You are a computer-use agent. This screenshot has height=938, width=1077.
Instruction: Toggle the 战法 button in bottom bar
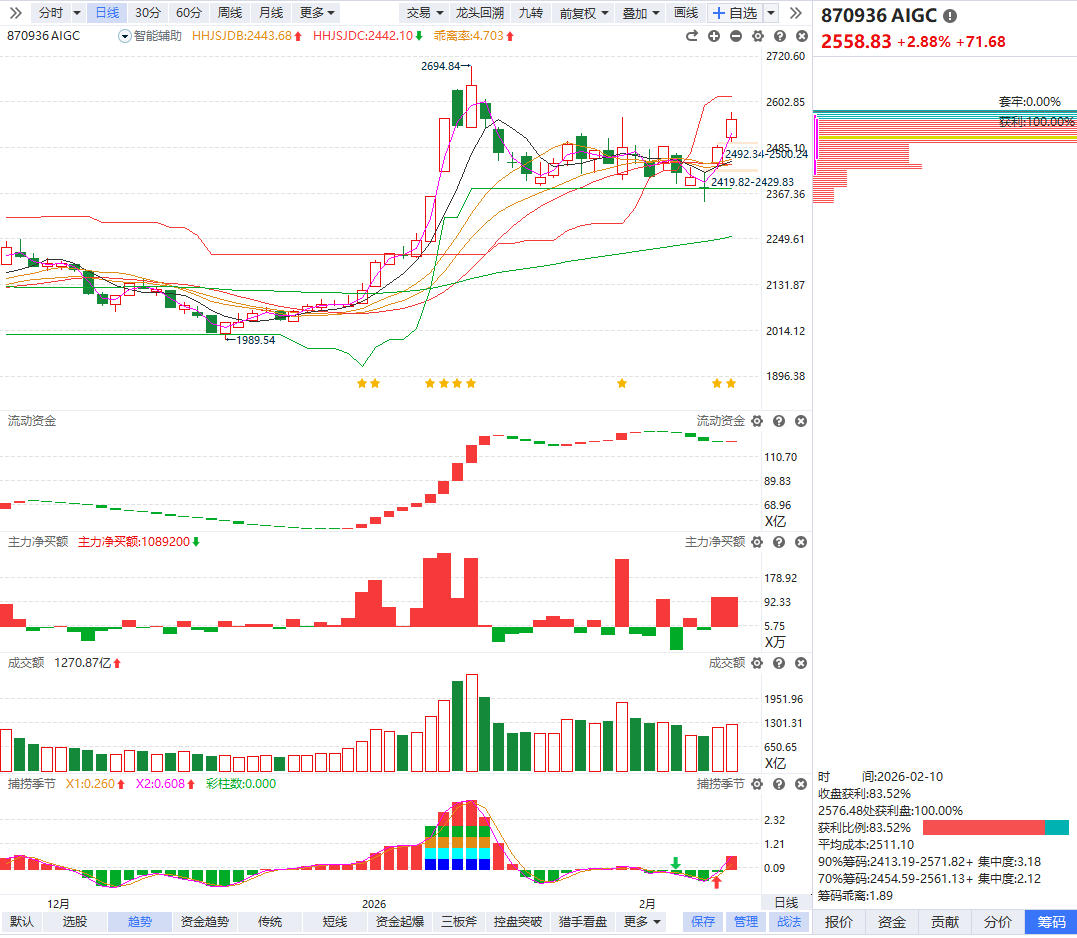pos(789,922)
